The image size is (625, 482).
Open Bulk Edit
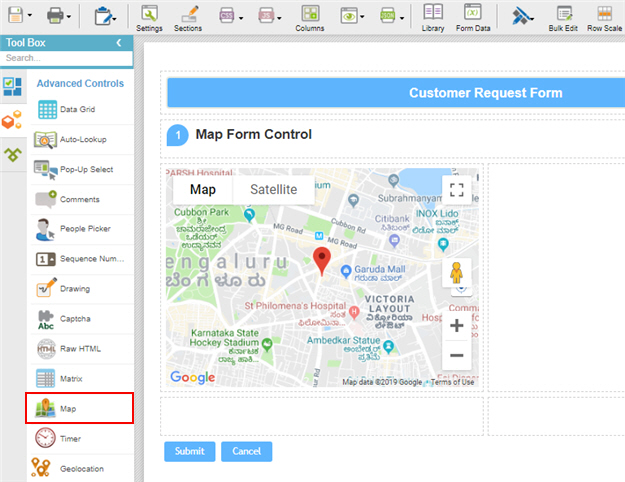tap(563, 18)
